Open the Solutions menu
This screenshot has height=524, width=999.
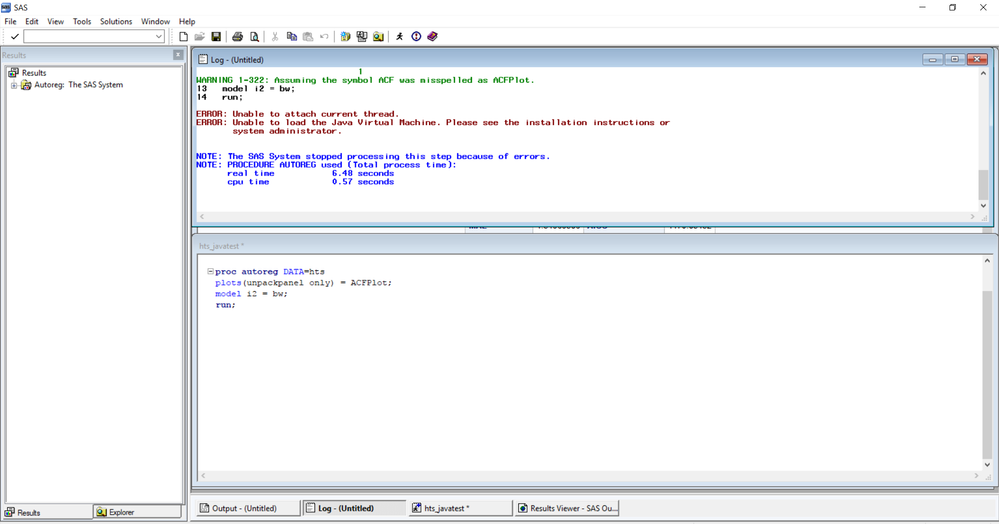(116, 21)
